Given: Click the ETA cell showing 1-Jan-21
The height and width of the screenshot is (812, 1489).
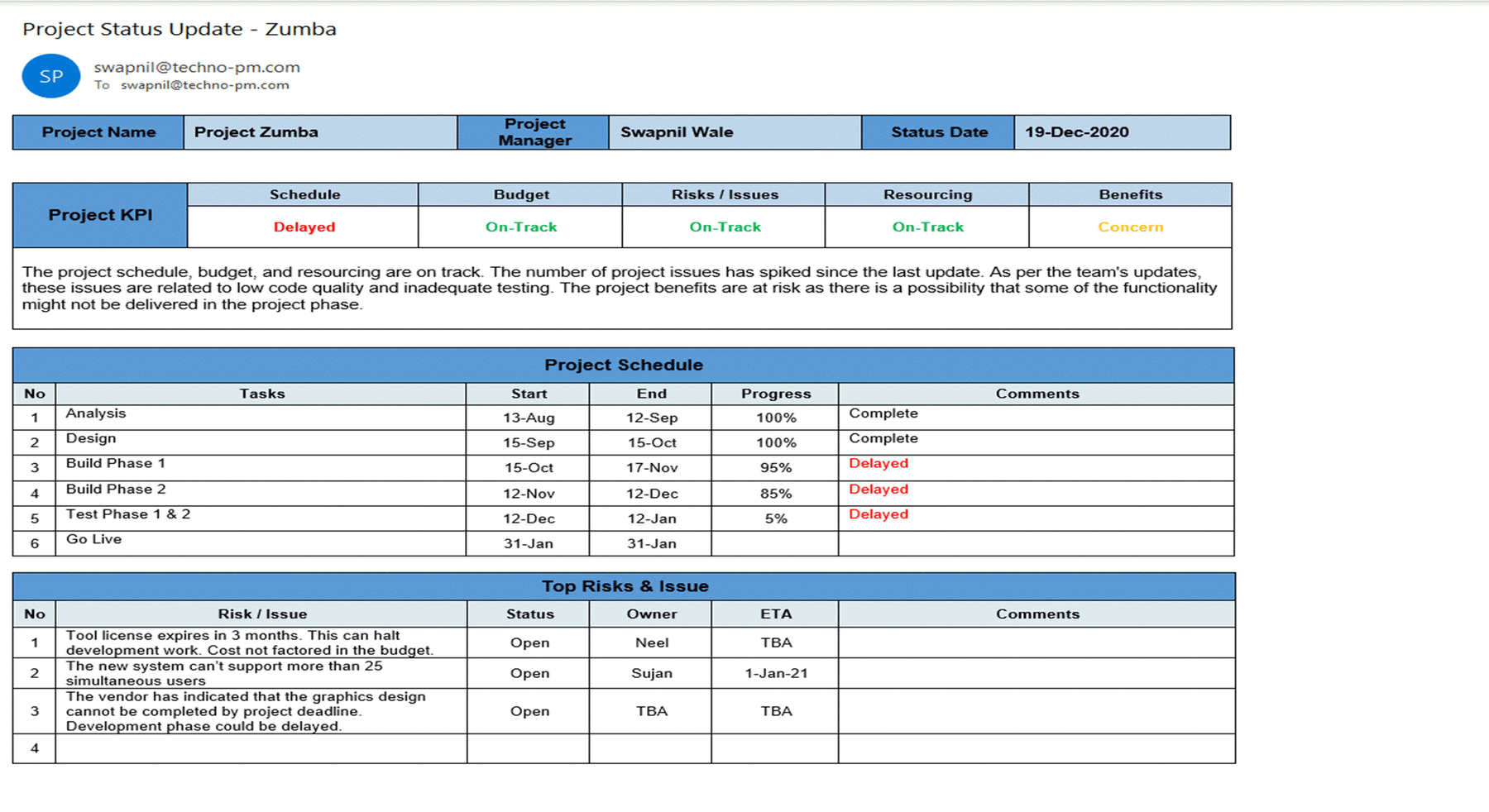Looking at the screenshot, I should click(x=774, y=673).
